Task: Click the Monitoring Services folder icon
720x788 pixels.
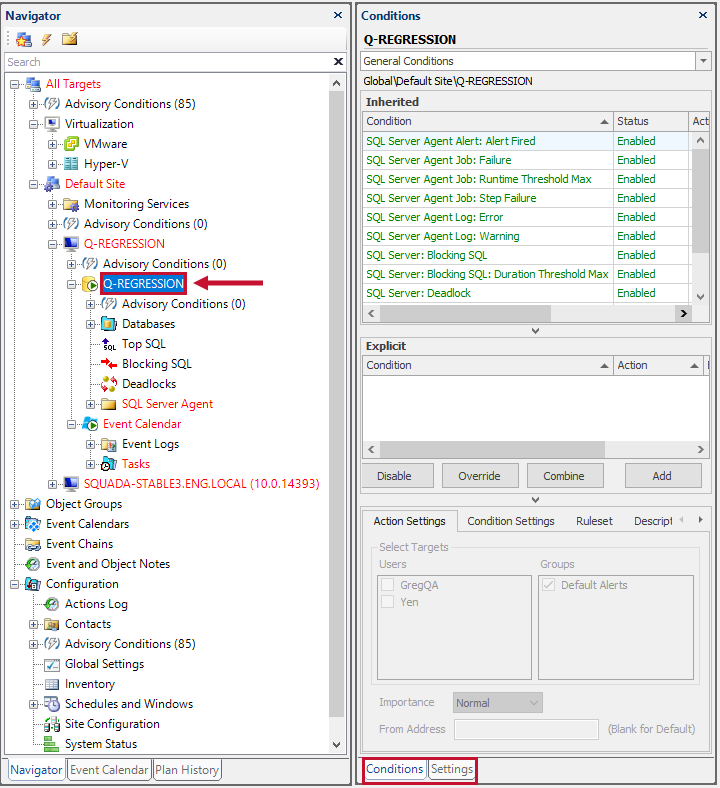Action: pyautogui.click(x=71, y=204)
